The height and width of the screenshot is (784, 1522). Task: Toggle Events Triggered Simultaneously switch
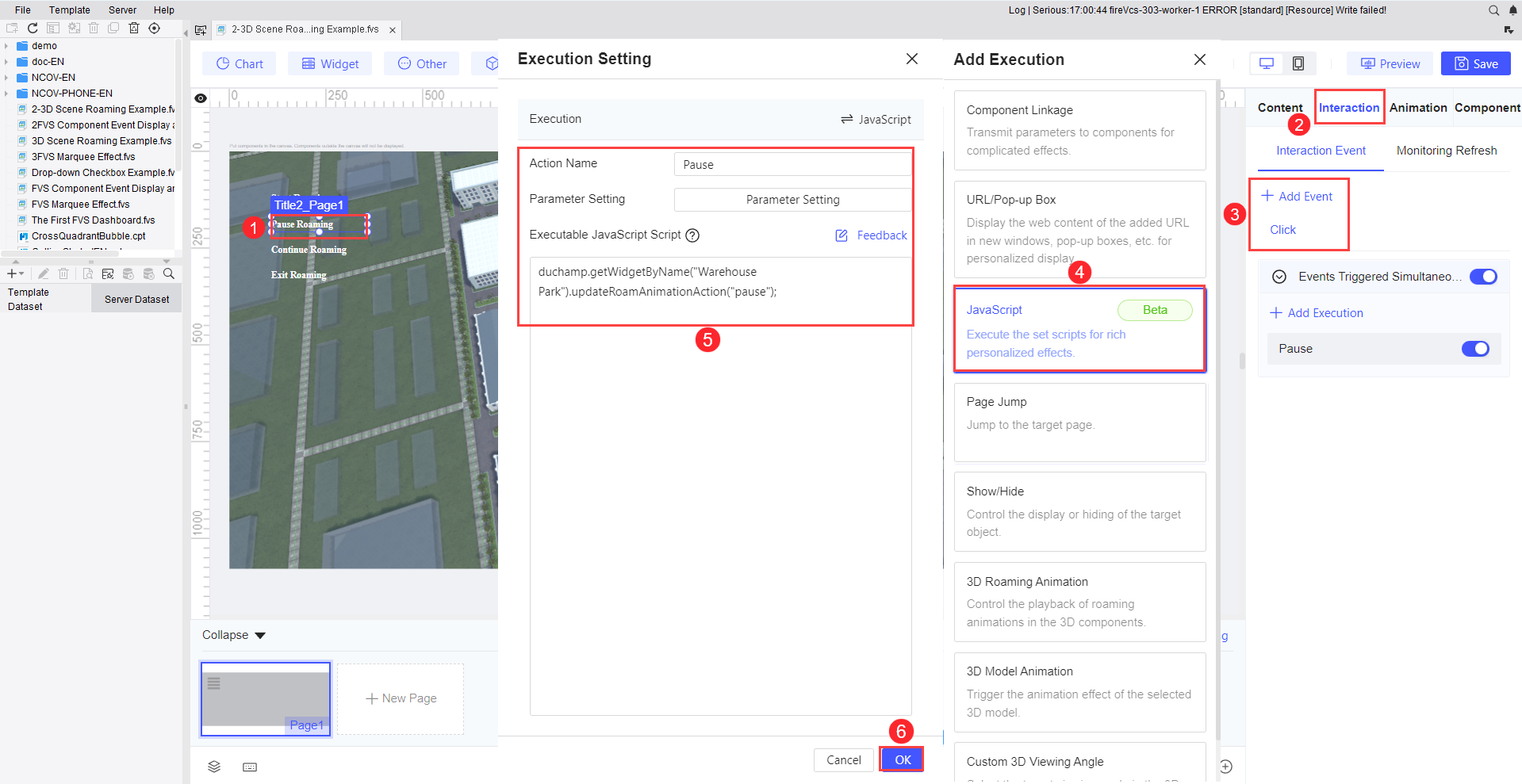point(1483,277)
